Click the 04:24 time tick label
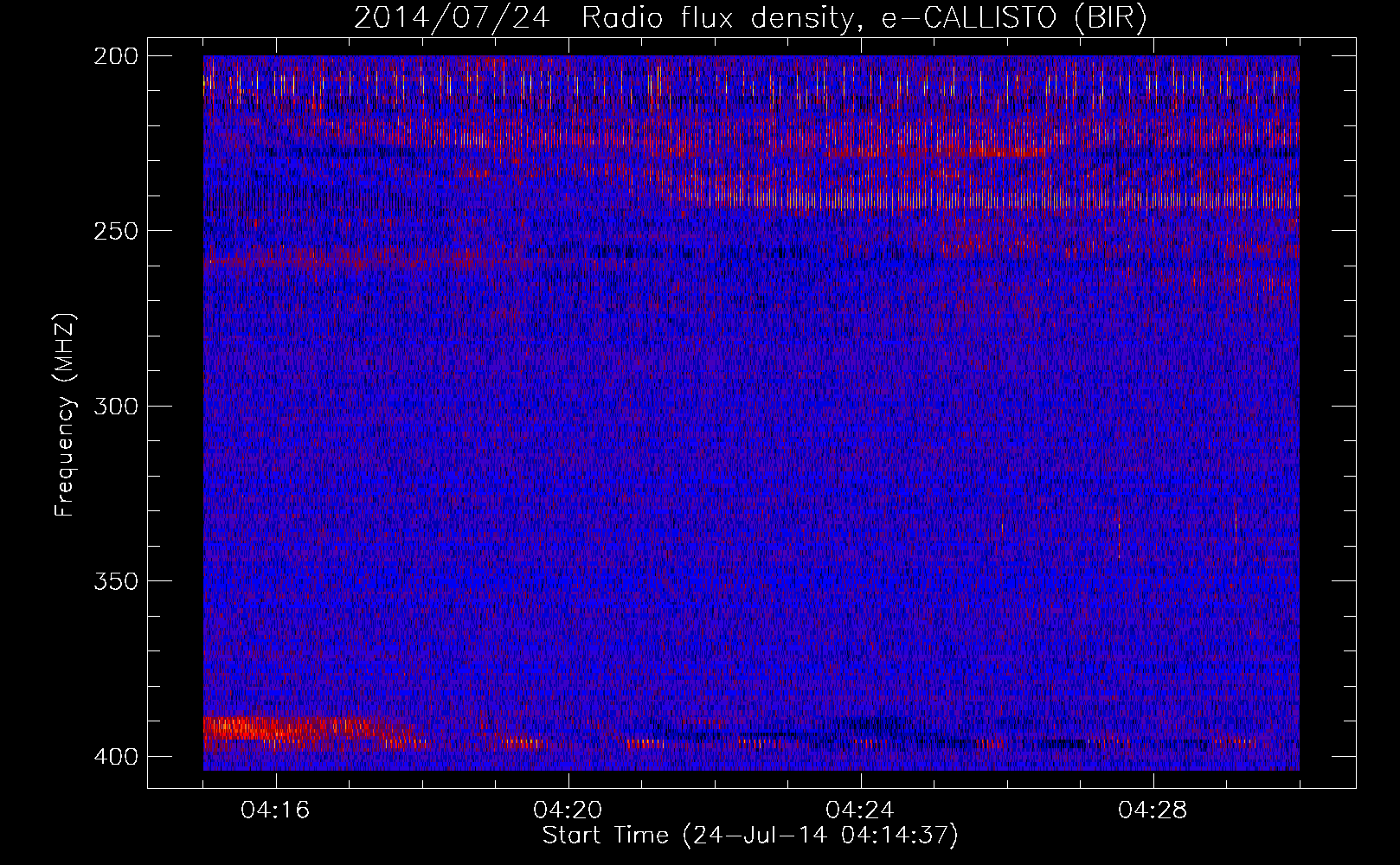 pos(861,811)
